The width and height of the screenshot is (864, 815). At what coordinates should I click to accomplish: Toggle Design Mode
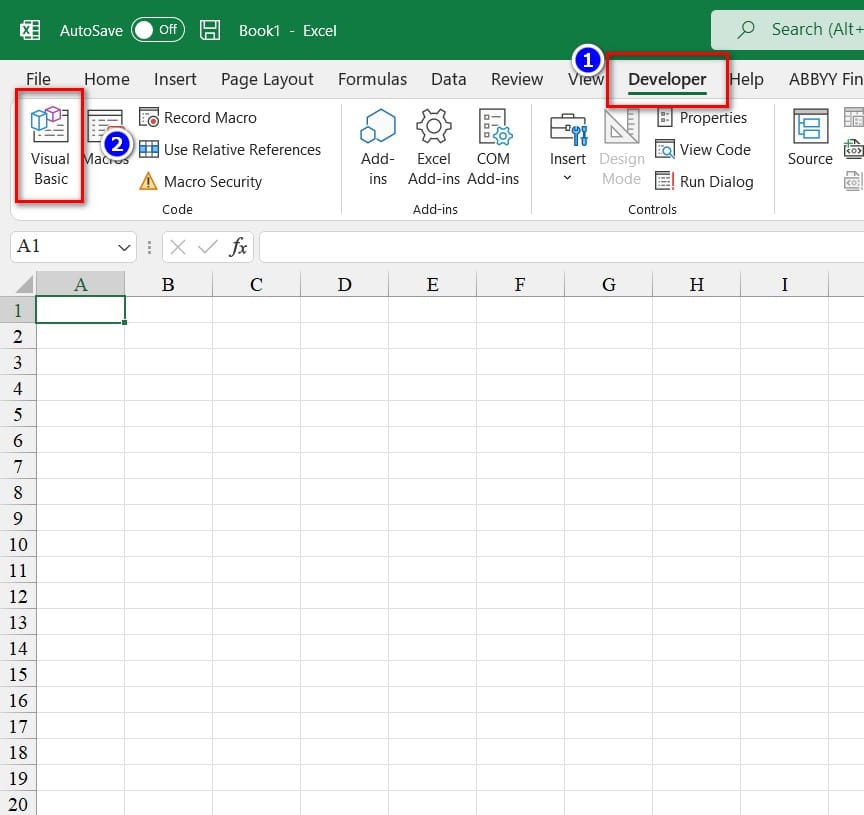[x=621, y=147]
